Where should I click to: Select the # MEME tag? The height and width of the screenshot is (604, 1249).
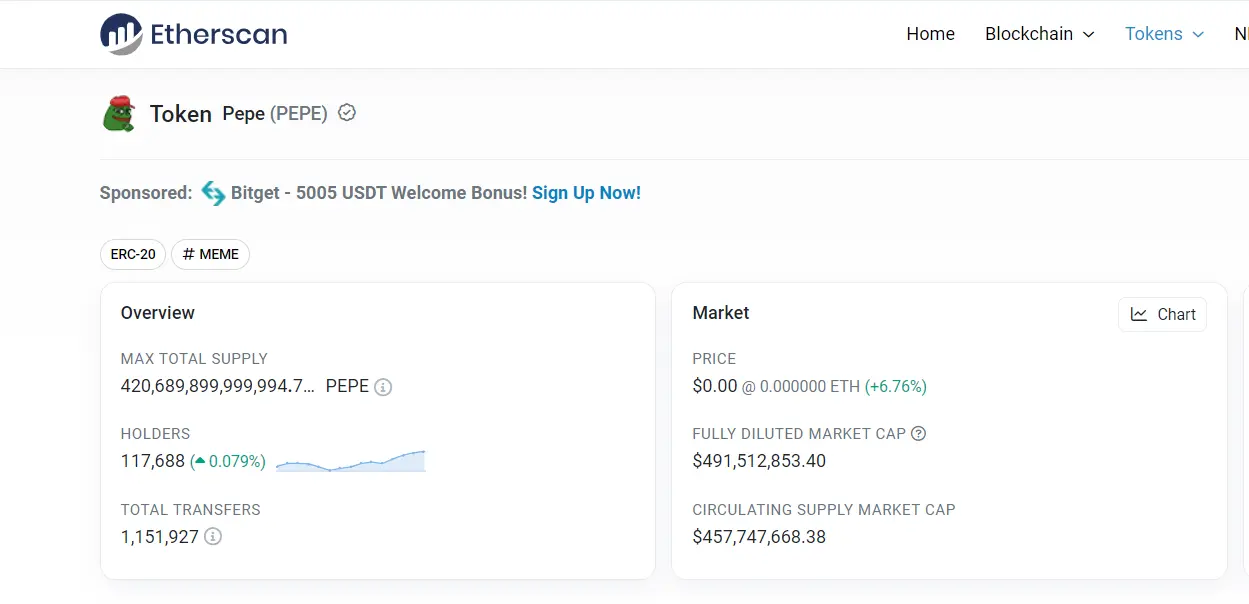coord(210,254)
